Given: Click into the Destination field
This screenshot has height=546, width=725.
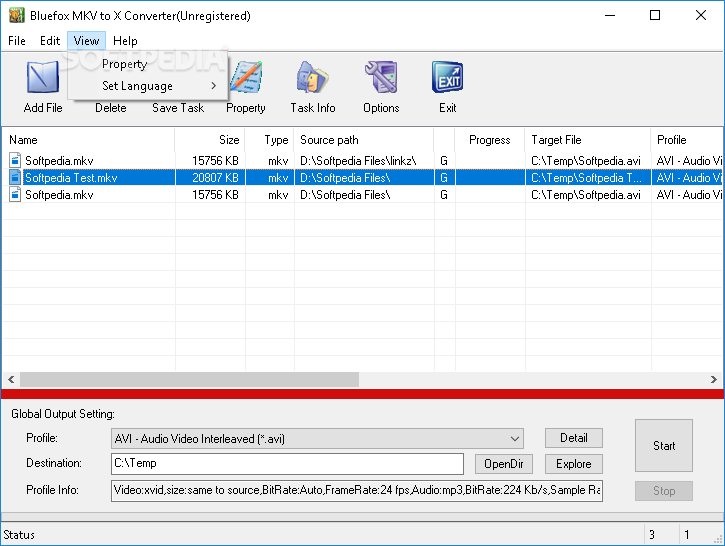Looking at the screenshot, I should [287, 464].
